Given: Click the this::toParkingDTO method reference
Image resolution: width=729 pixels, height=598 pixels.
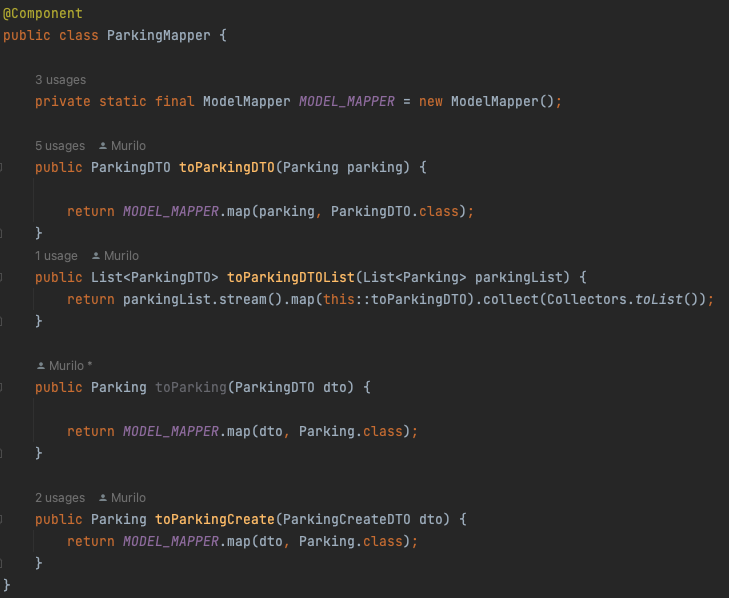Looking at the screenshot, I should (395, 299).
